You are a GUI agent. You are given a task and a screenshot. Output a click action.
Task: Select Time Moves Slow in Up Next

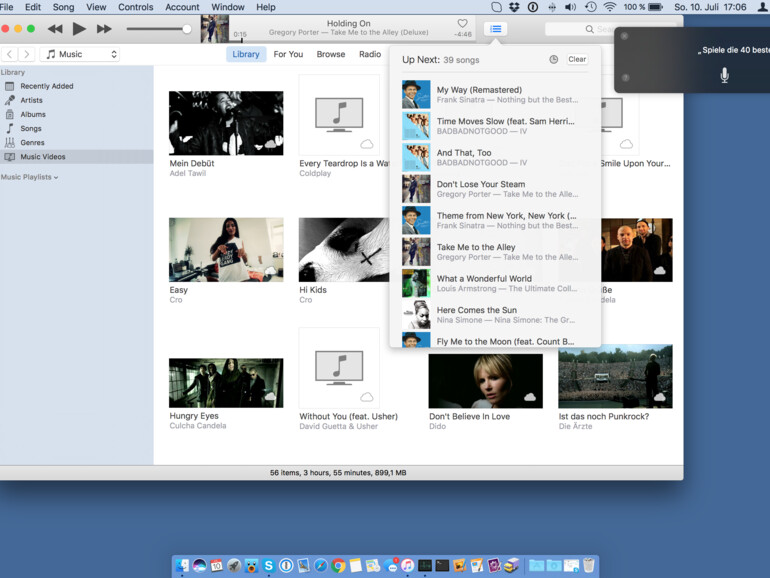click(495, 126)
